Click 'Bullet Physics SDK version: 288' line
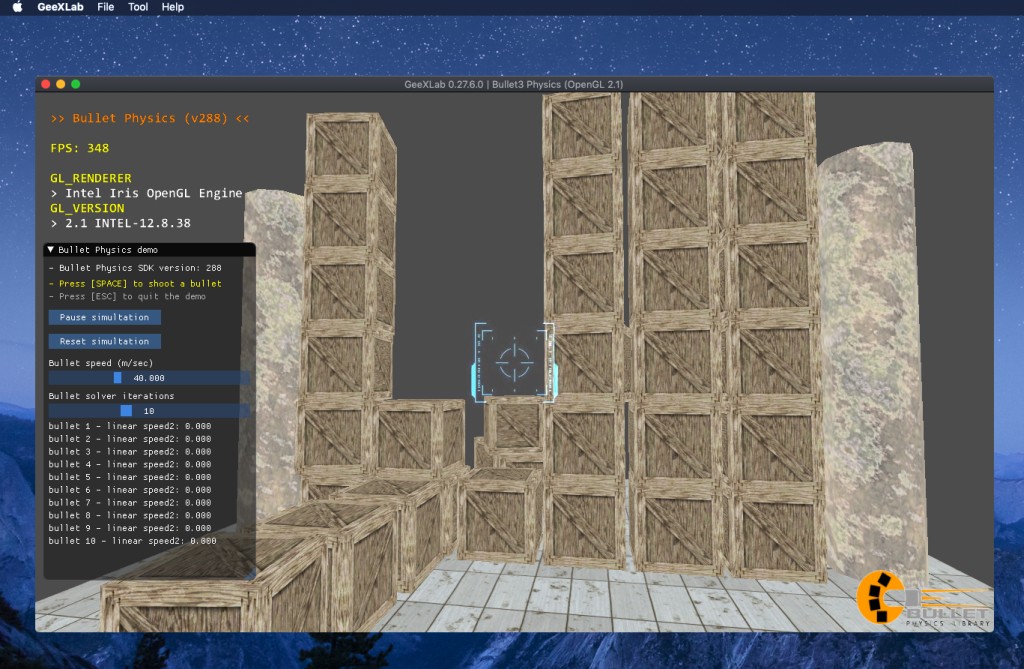 tap(135, 268)
